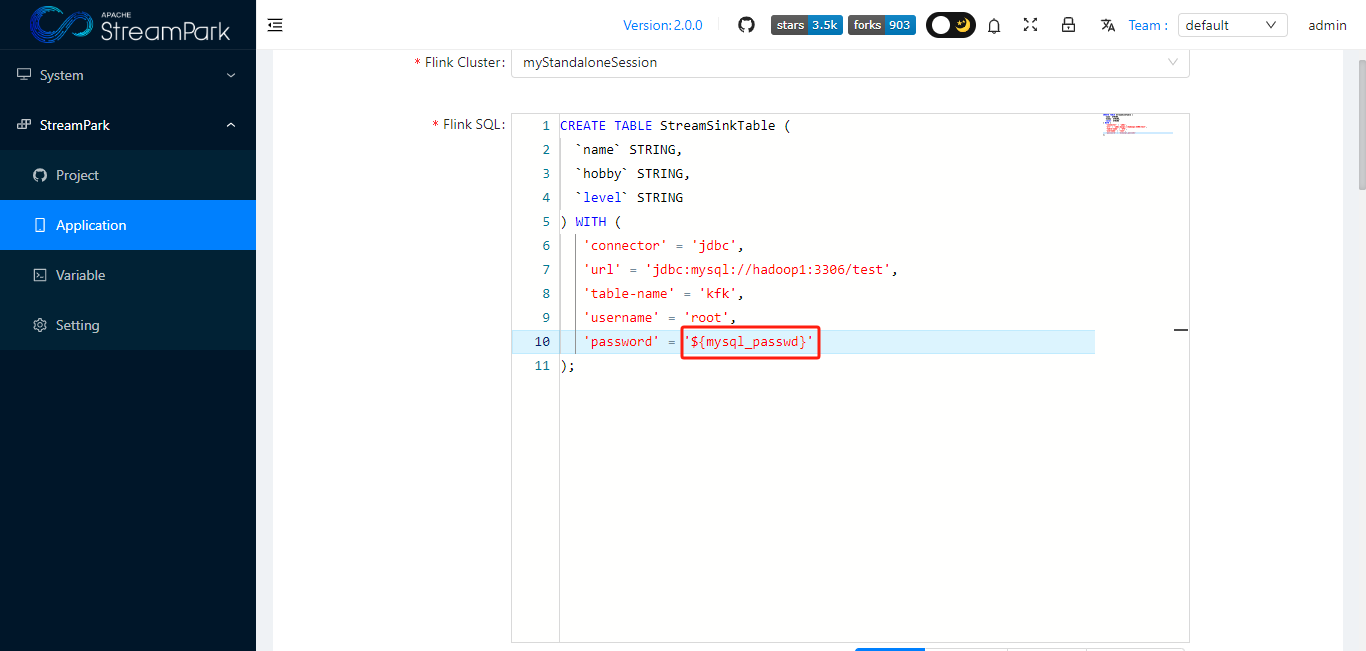This screenshot has width=1366, height=651.
Task: Expand the Flink Cluster dropdown
Action: point(849,62)
